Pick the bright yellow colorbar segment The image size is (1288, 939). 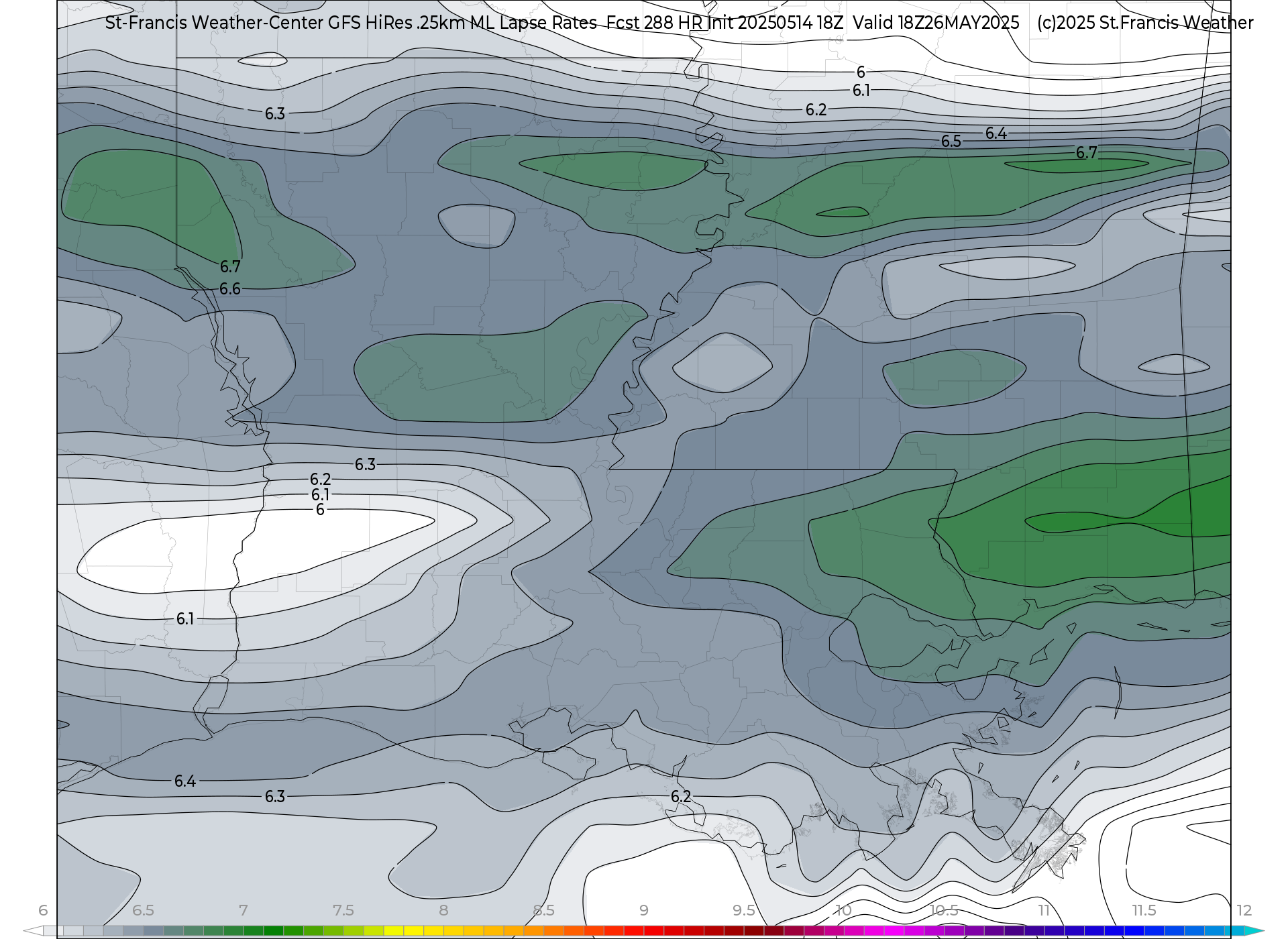coord(414,931)
